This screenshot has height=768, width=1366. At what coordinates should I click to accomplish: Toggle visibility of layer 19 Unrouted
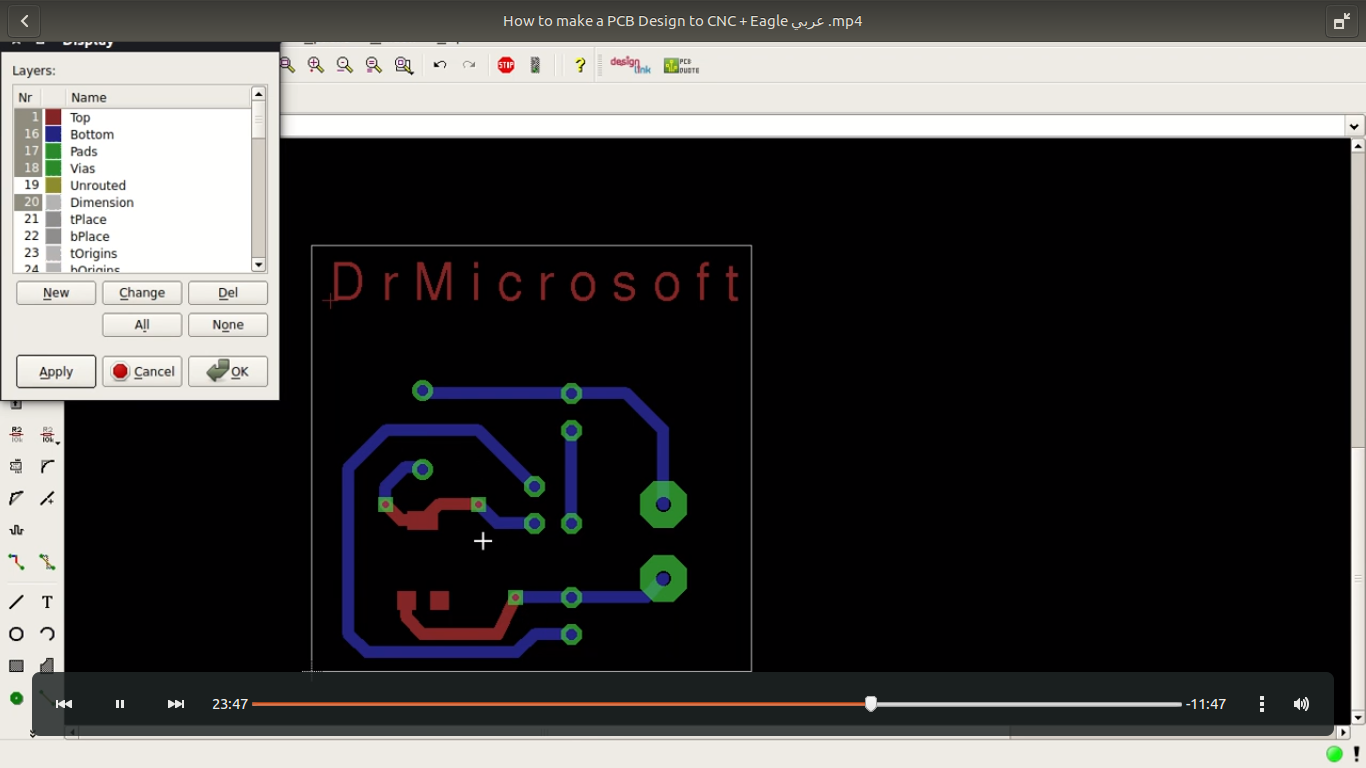pos(28,185)
